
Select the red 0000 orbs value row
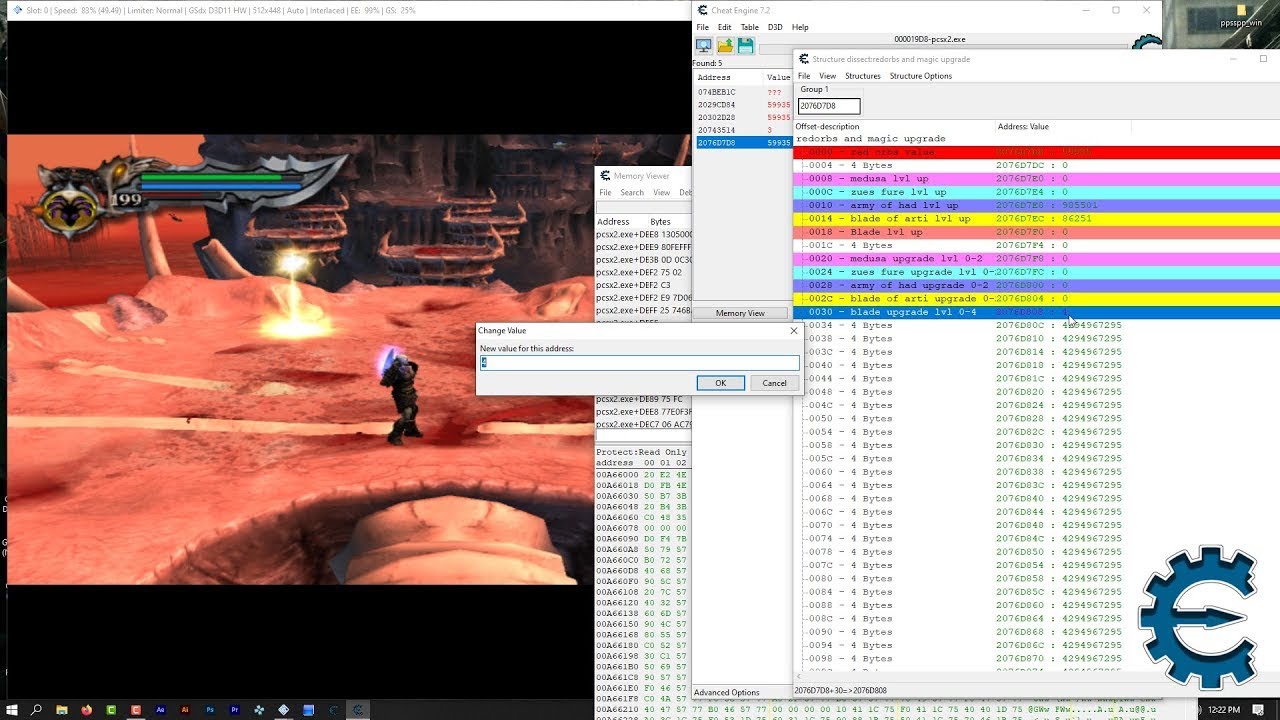pos(1037,152)
